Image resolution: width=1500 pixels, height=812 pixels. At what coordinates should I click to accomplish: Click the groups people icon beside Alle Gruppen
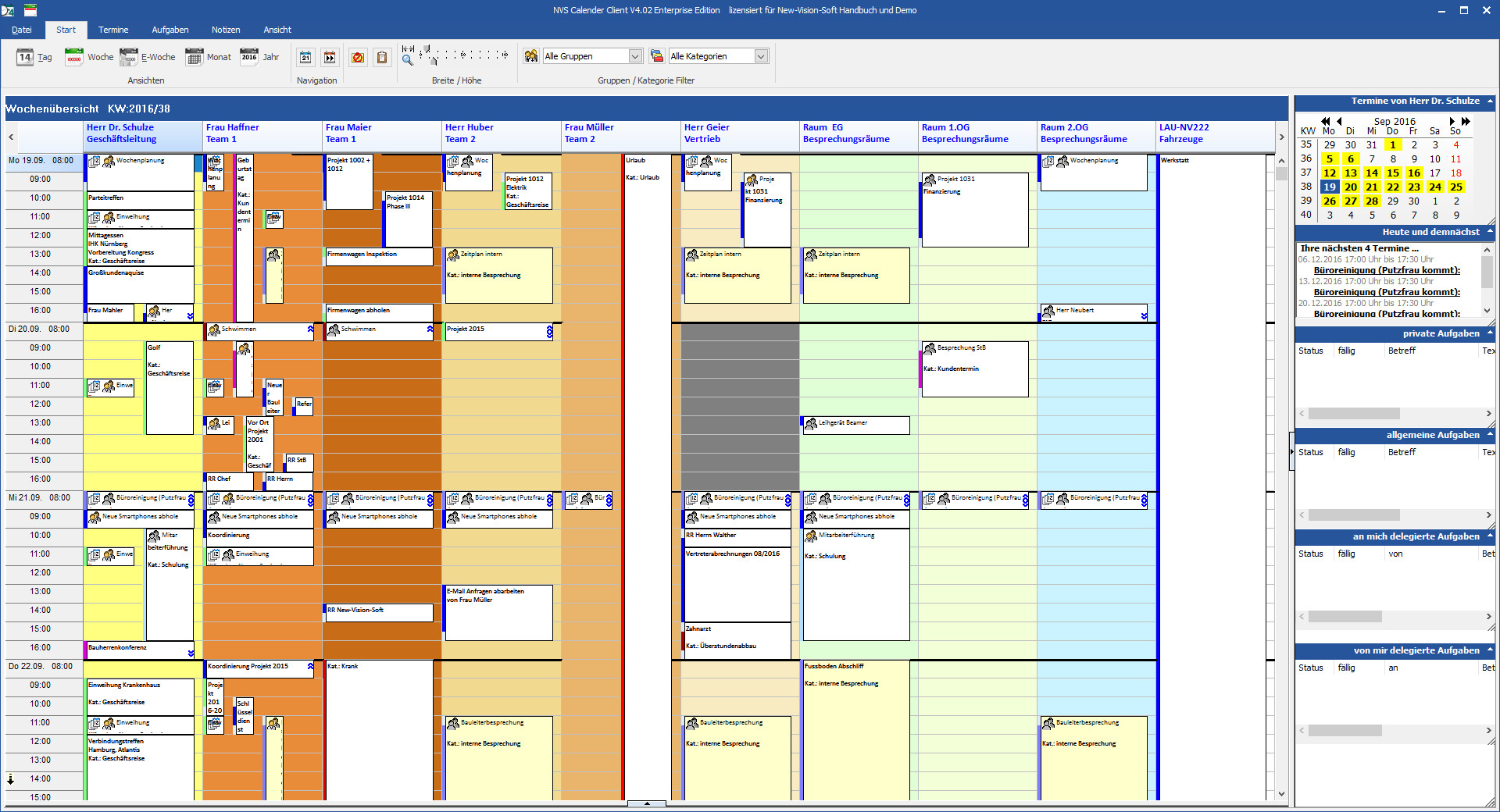coord(531,56)
